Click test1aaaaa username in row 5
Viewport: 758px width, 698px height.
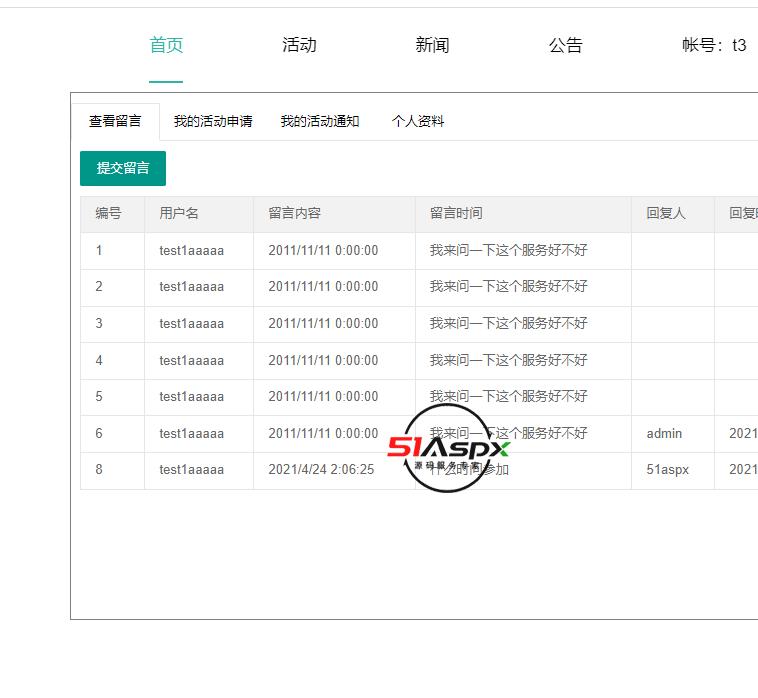(x=191, y=397)
